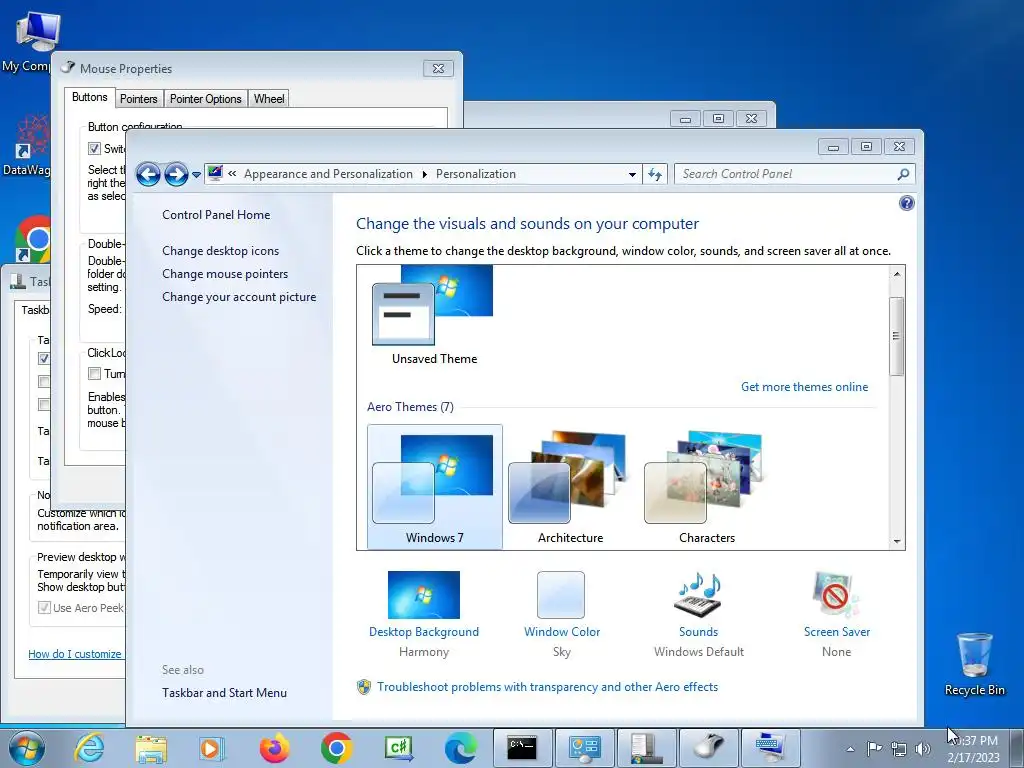Click Action Center flag tray icon
This screenshot has height=768, width=1024.
[x=874, y=749]
